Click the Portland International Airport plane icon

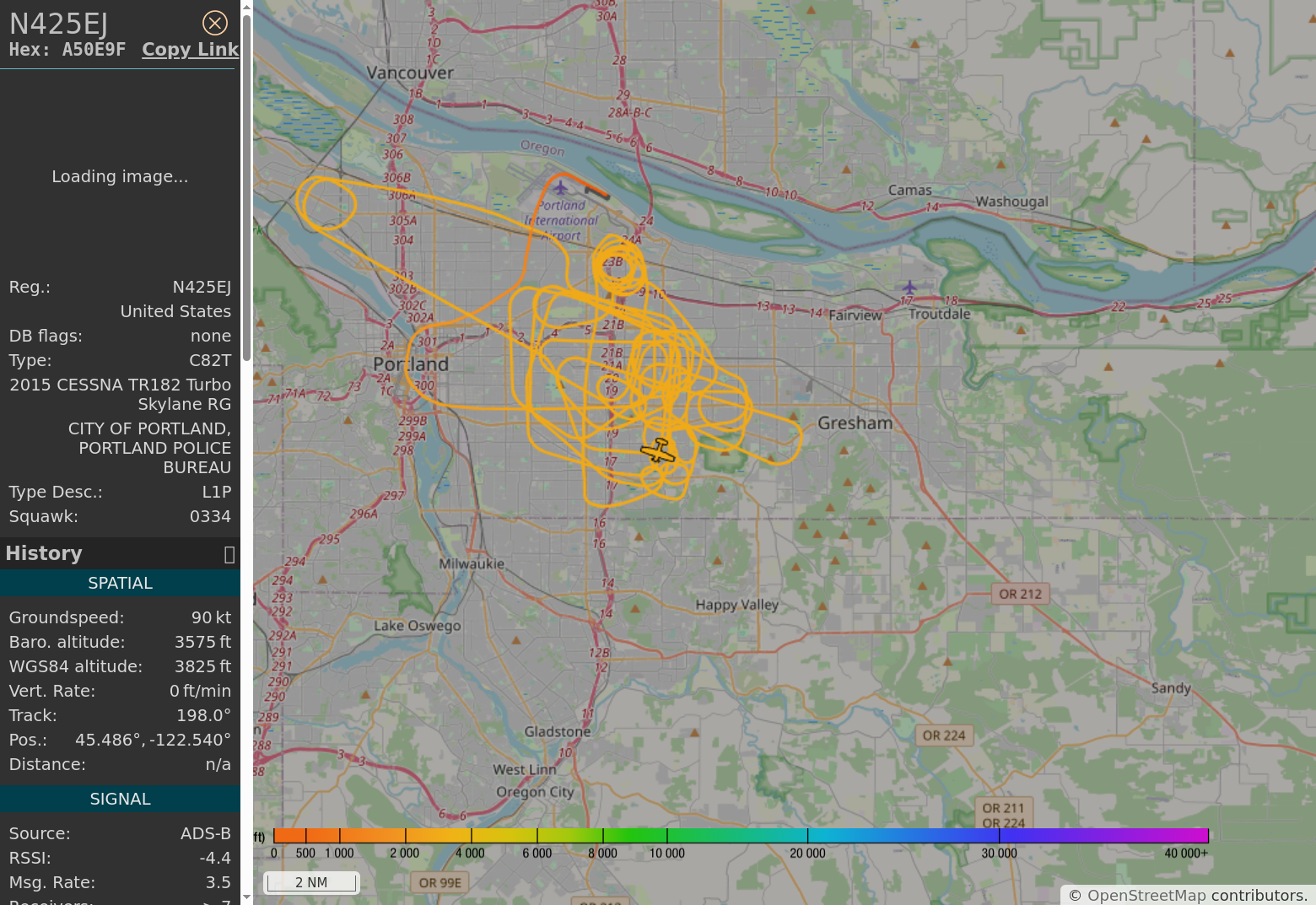(560, 187)
